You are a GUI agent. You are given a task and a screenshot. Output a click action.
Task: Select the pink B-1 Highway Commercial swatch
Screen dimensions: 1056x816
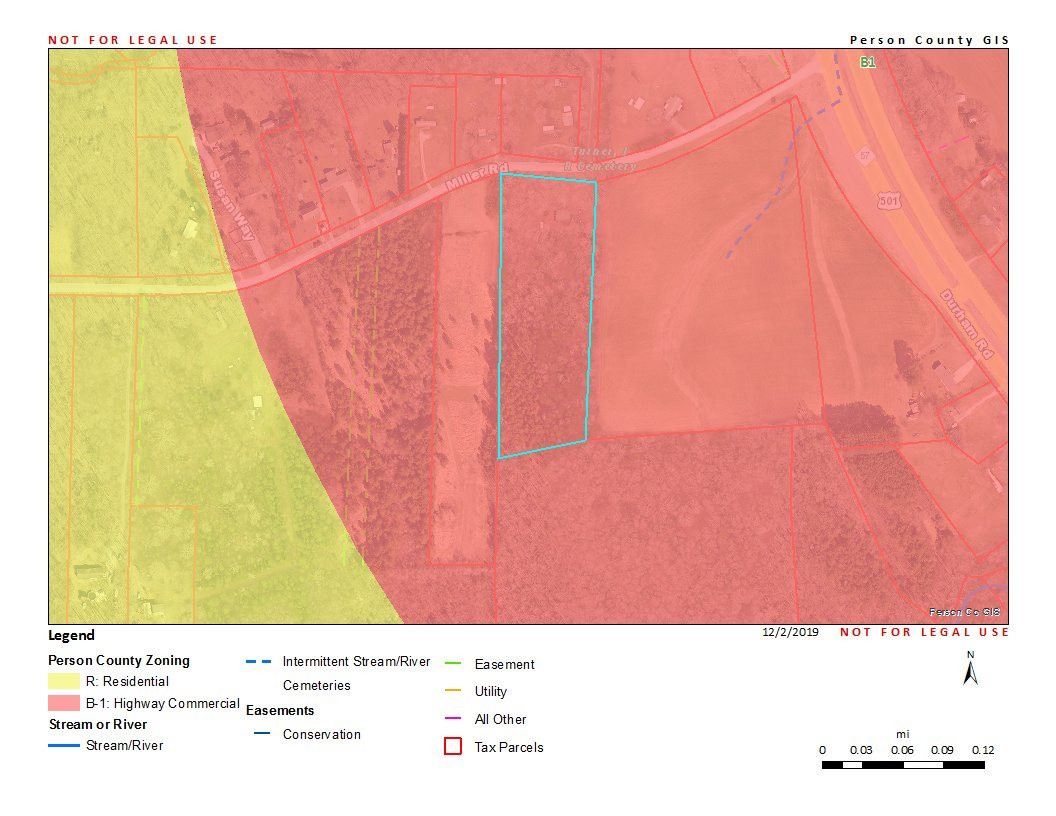65,703
